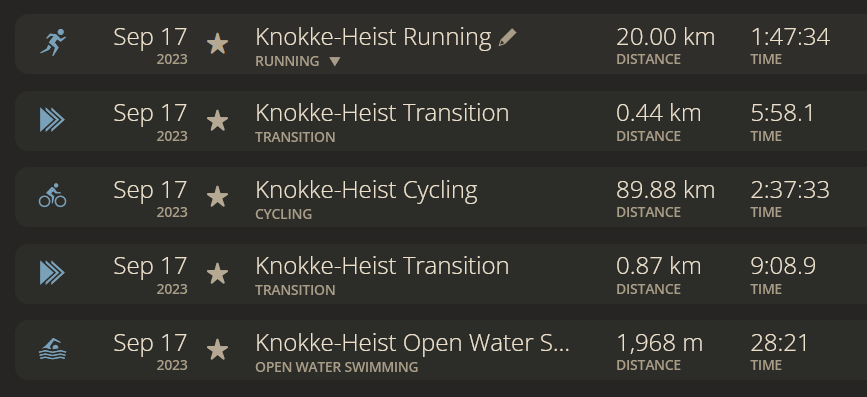Open the Knokke-Heist Running activity
The height and width of the screenshot is (397, 867).
pos(373,37)
